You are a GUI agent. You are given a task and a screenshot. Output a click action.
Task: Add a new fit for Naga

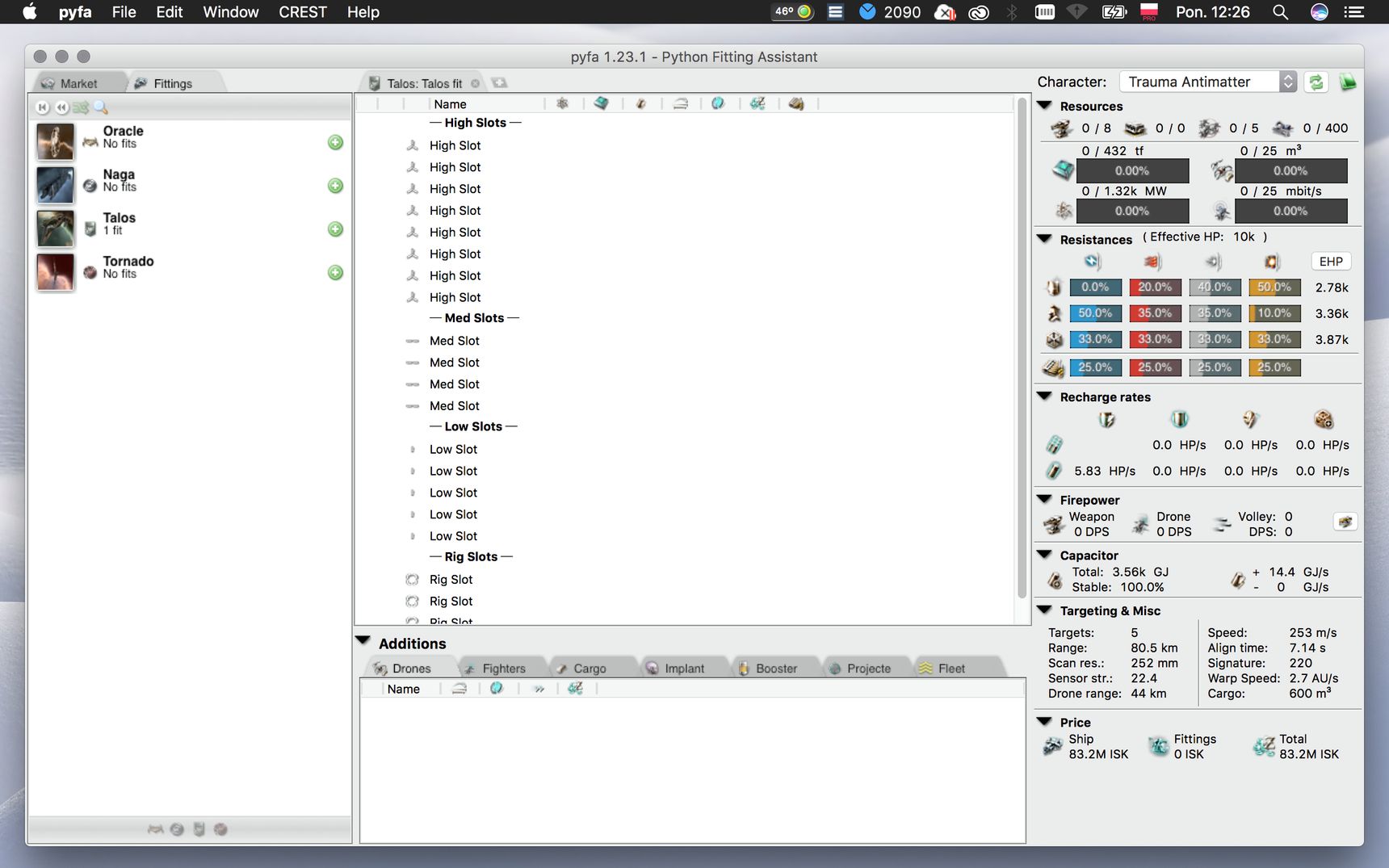coord(335,186)
